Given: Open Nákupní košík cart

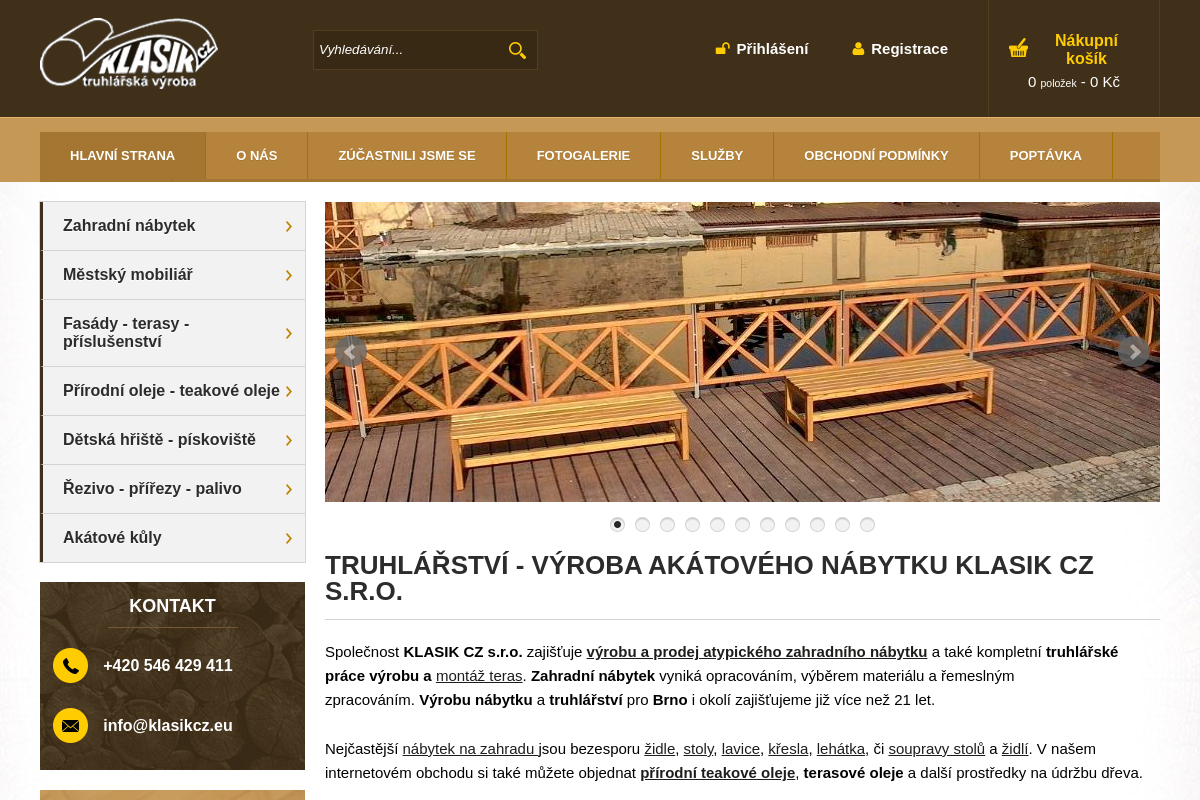Looking at the screenshot, I should coord(1086,49).
